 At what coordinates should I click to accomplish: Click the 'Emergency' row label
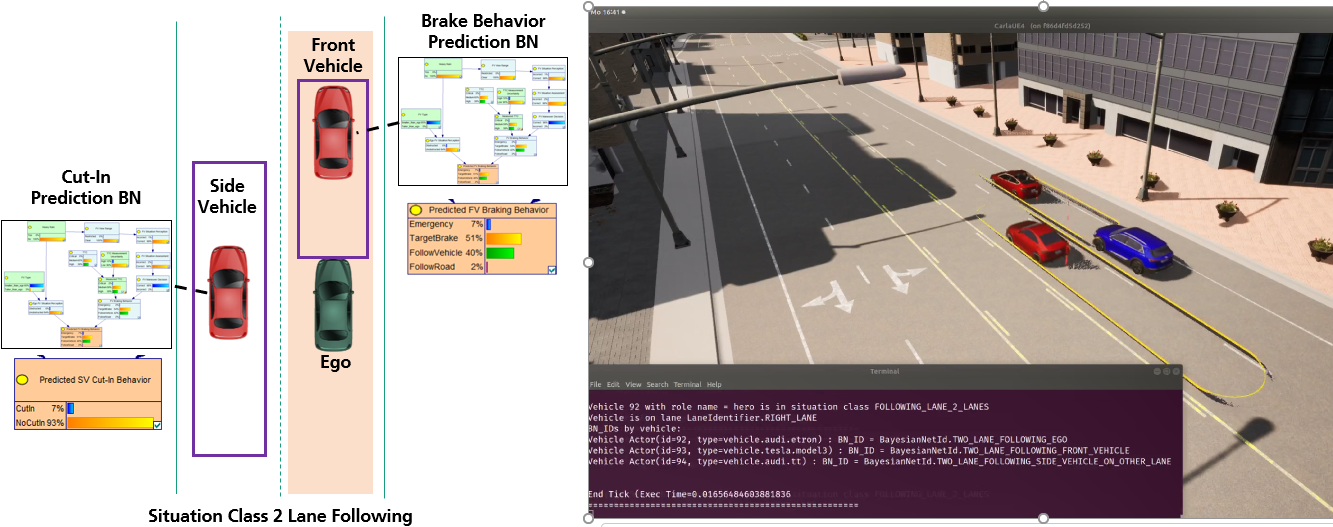tap(431, 225)
